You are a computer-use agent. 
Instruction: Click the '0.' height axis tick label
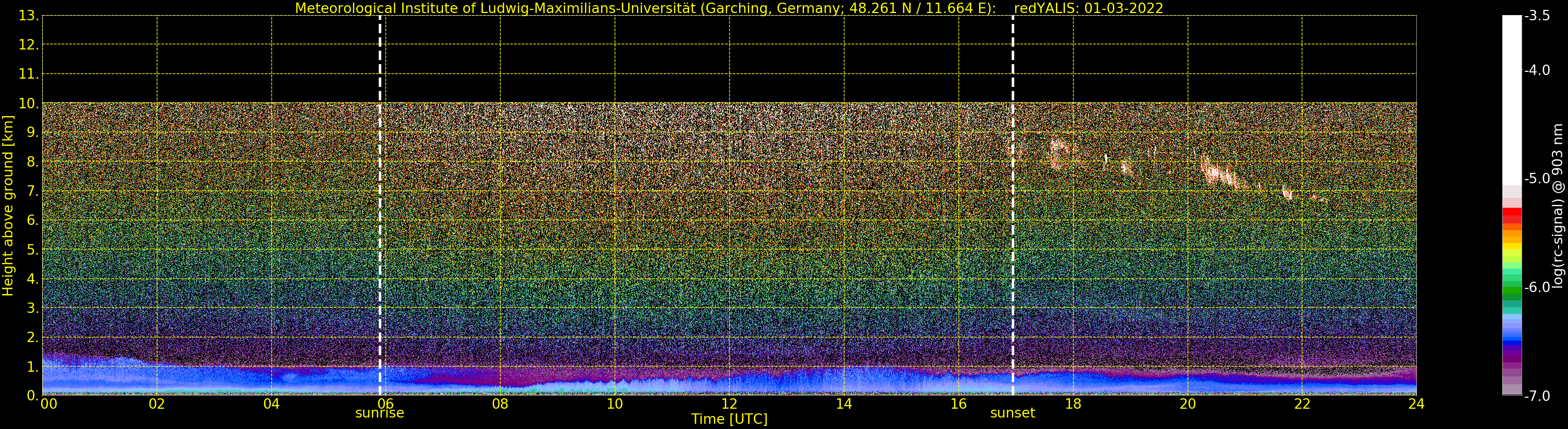(x=33, y=396)
